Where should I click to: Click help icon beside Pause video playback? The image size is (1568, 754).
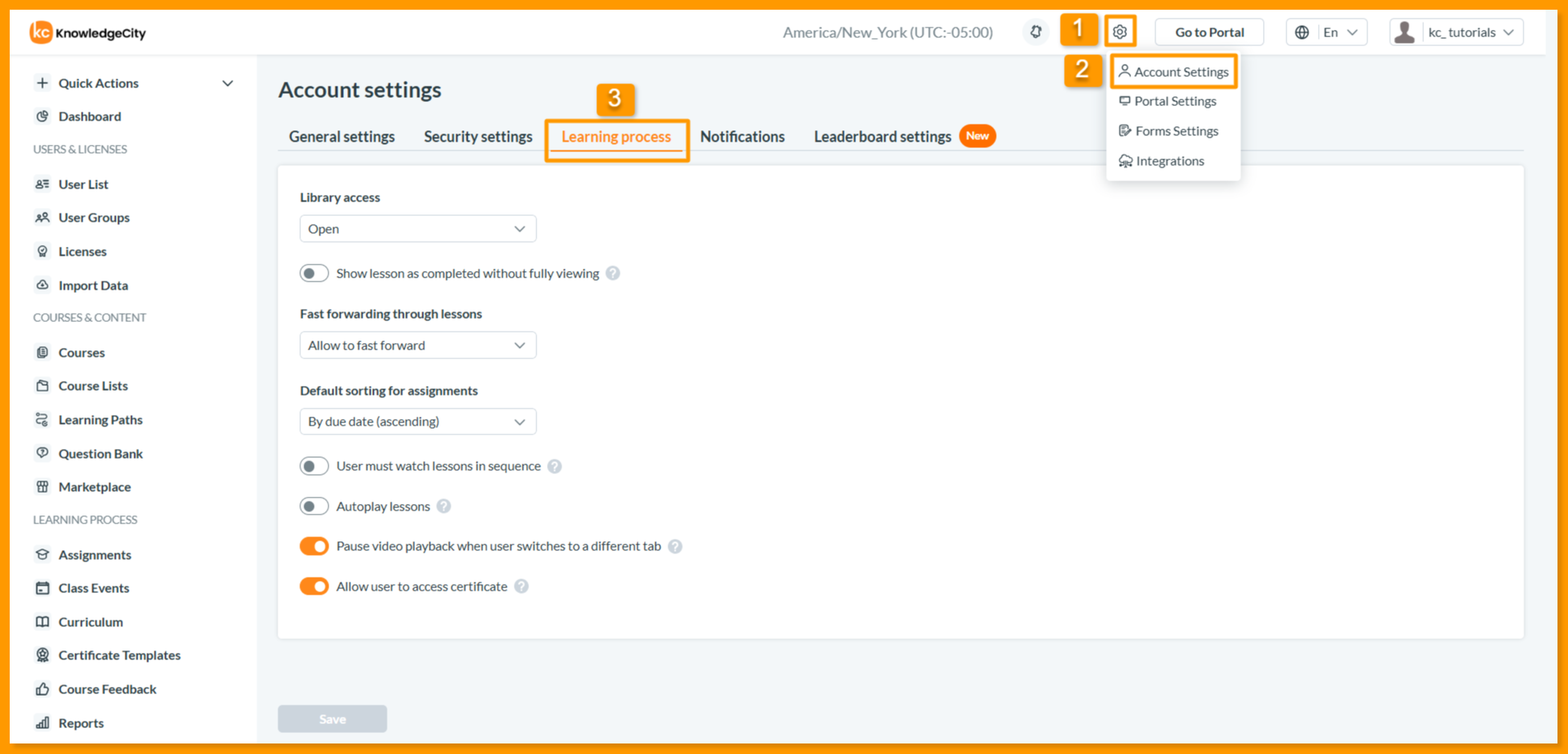675,546
